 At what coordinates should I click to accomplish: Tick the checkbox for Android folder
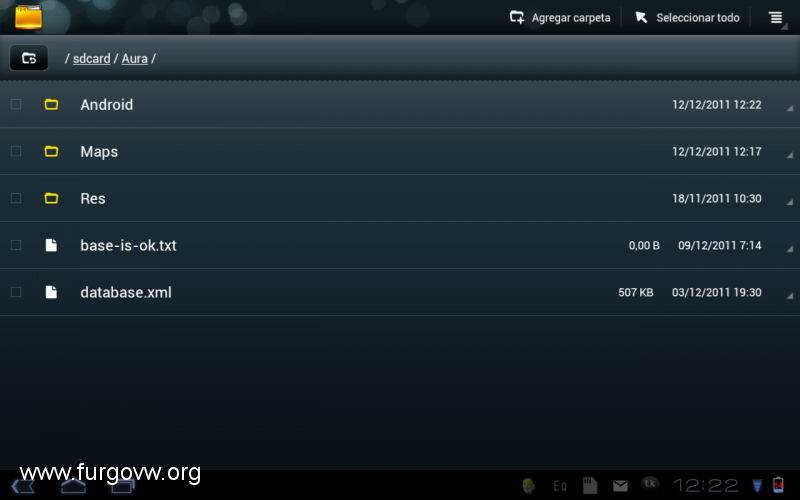[16, 104]
